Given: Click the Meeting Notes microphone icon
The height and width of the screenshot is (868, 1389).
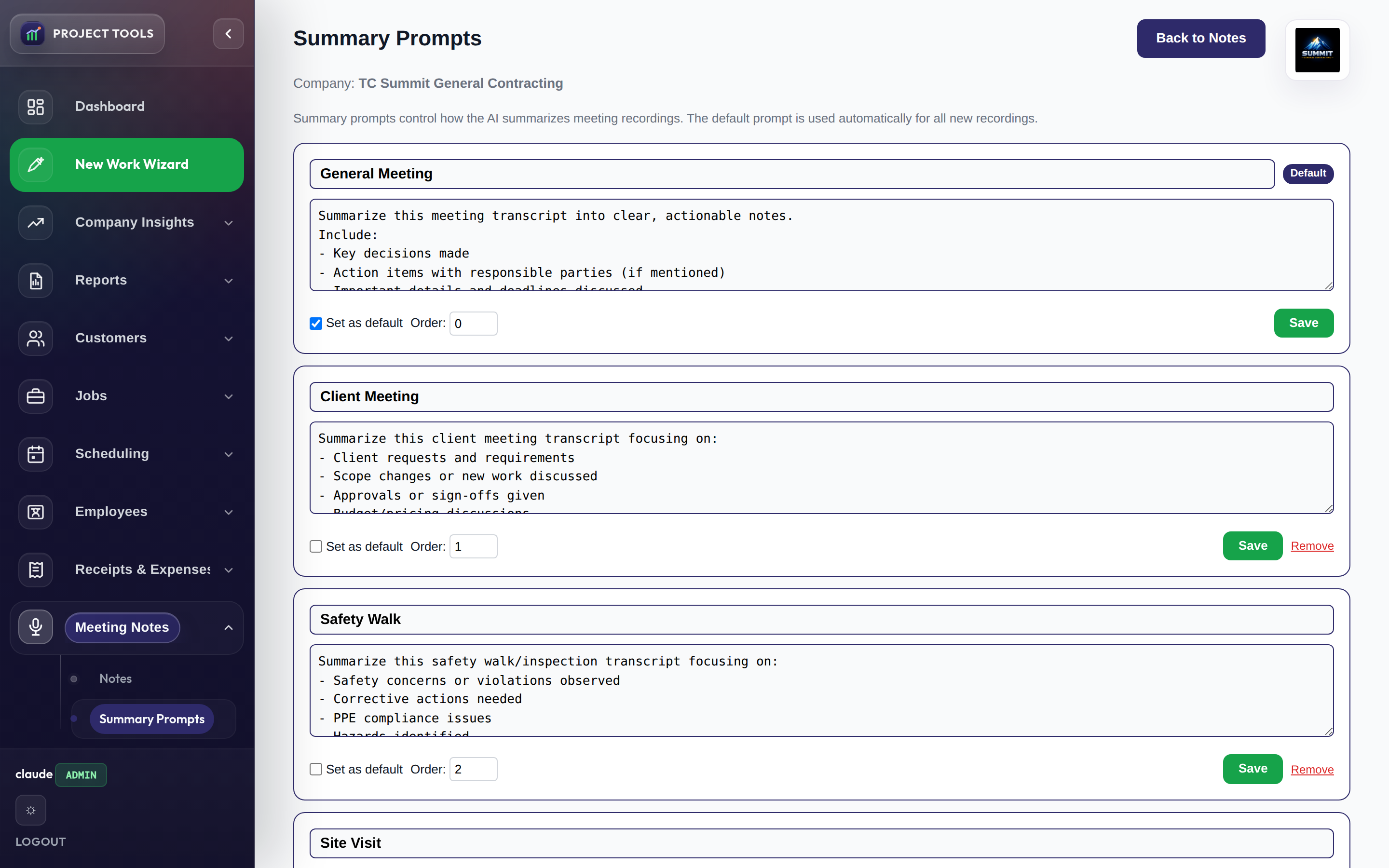Looking at the screenshot, I should tap(36, 627).
